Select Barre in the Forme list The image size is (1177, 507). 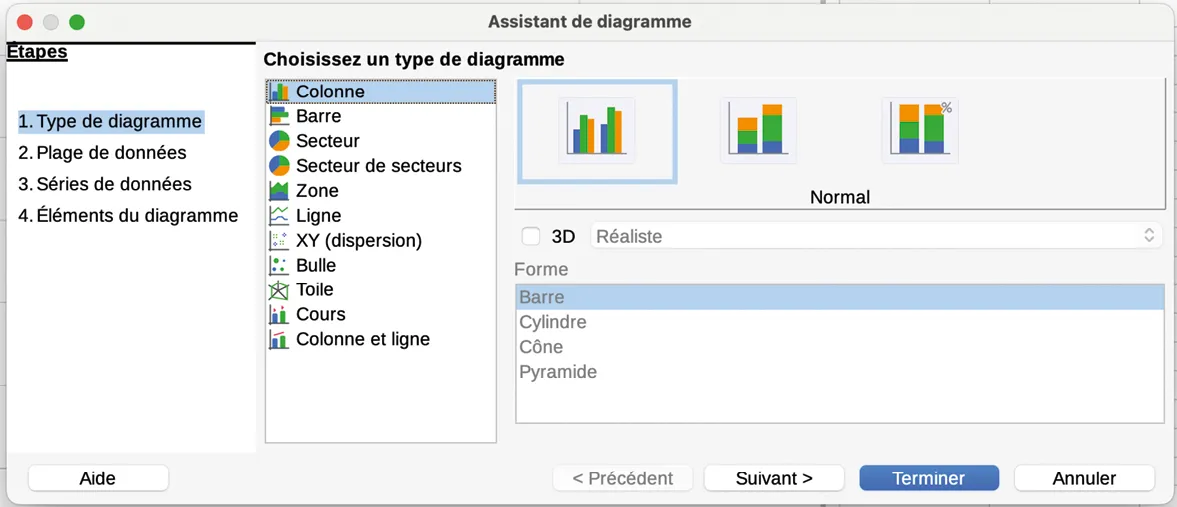pyautogui.click(x=839, y=297)
